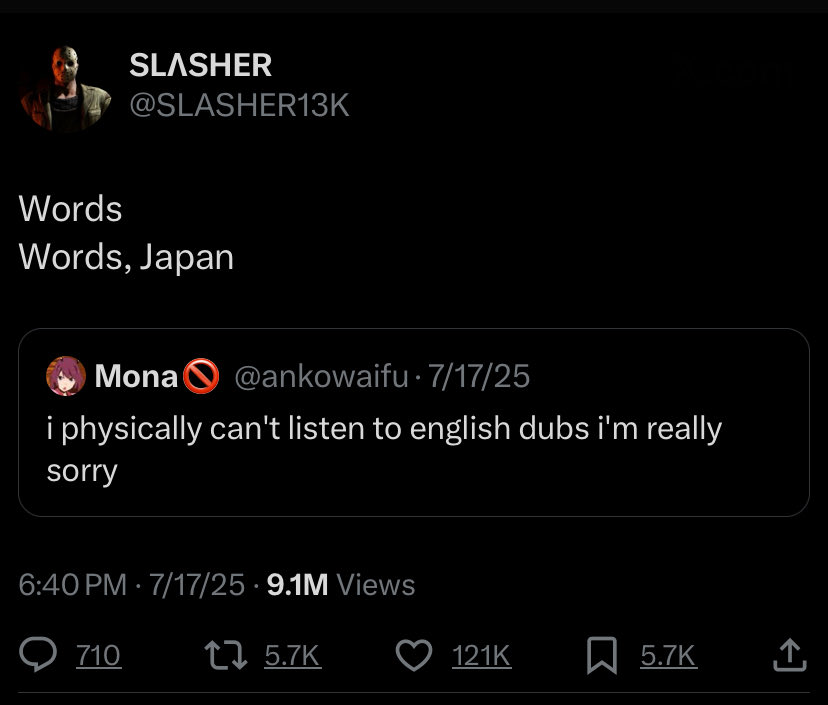Click the quoted tweet's 7/17/25 date
The height and width of the screenshot is (705, 828).
pos(478,376)
